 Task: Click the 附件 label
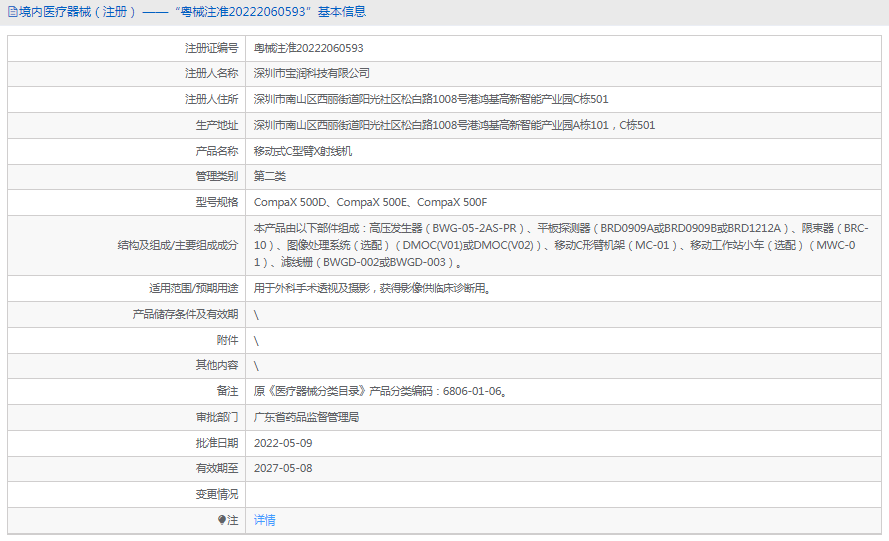pos(227,340)
